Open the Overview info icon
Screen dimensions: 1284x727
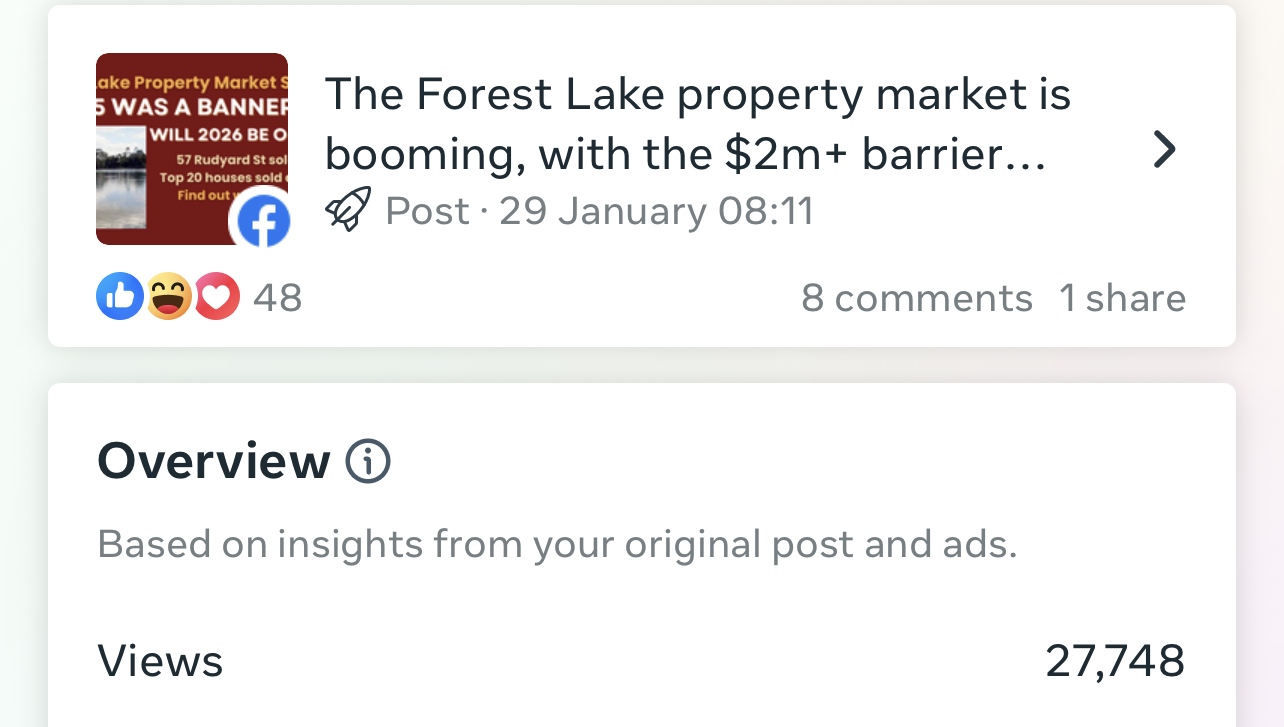[x=367, y=462]
